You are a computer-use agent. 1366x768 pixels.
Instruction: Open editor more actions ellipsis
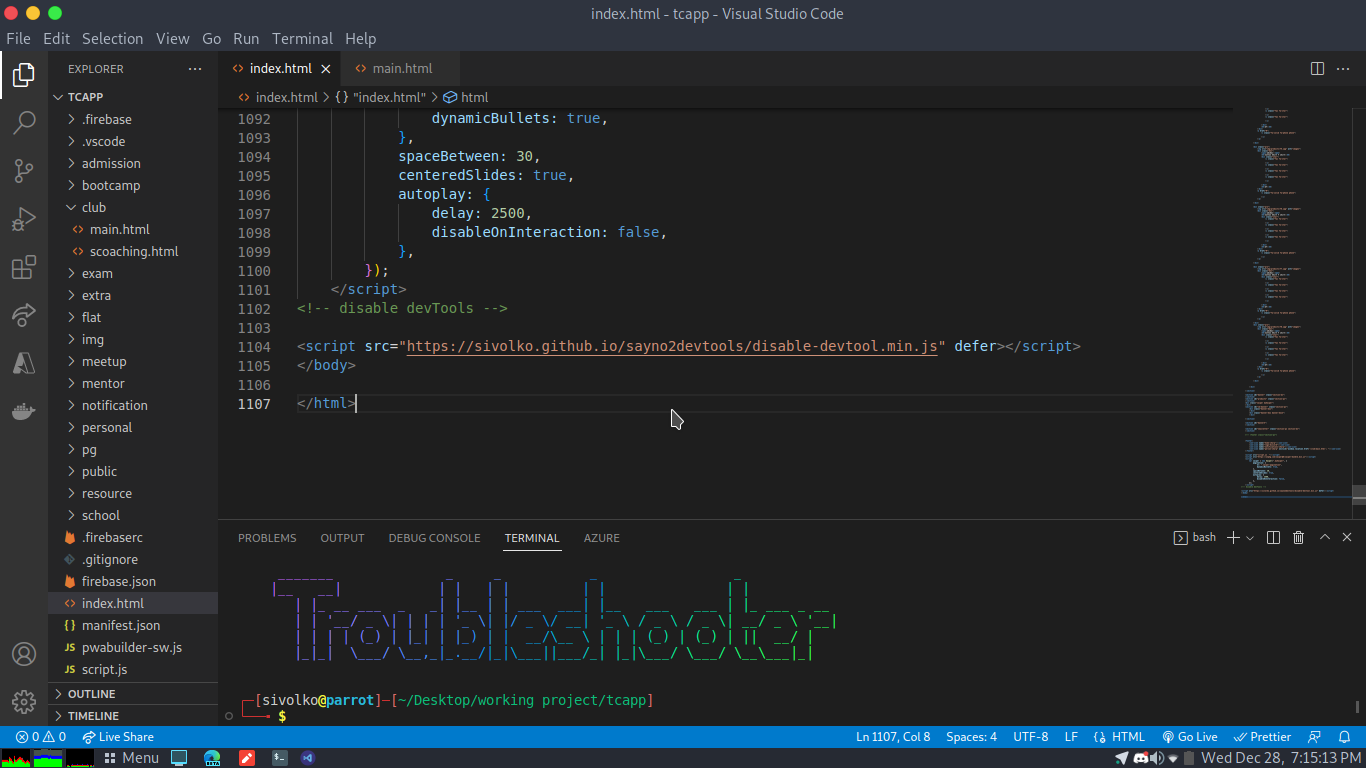click(x=1345, y=69)
